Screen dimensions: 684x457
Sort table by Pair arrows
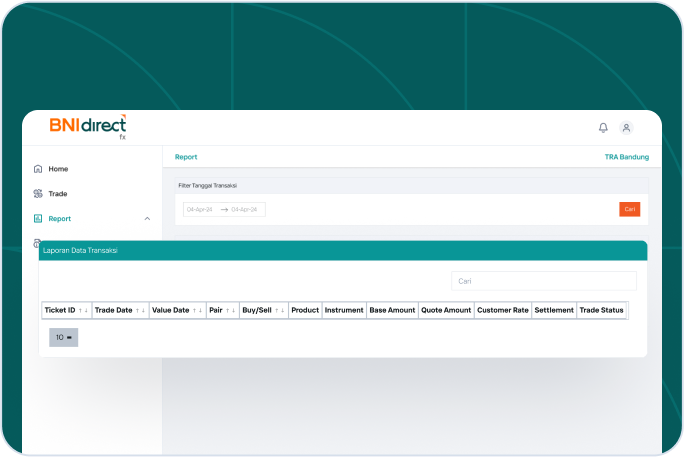point(231,311)
